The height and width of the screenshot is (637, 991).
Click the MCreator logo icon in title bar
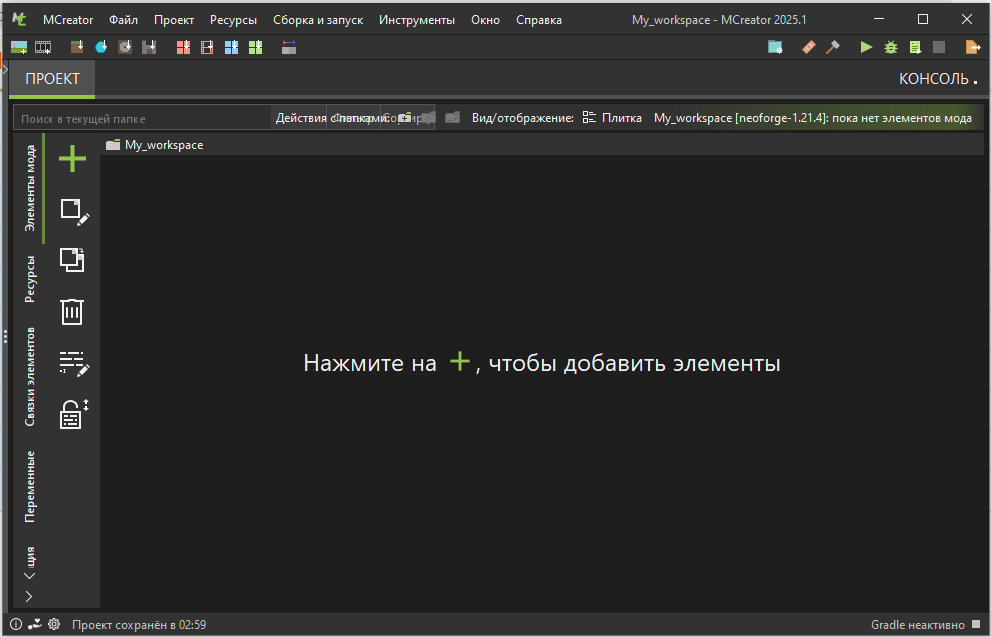coord(19,20)
